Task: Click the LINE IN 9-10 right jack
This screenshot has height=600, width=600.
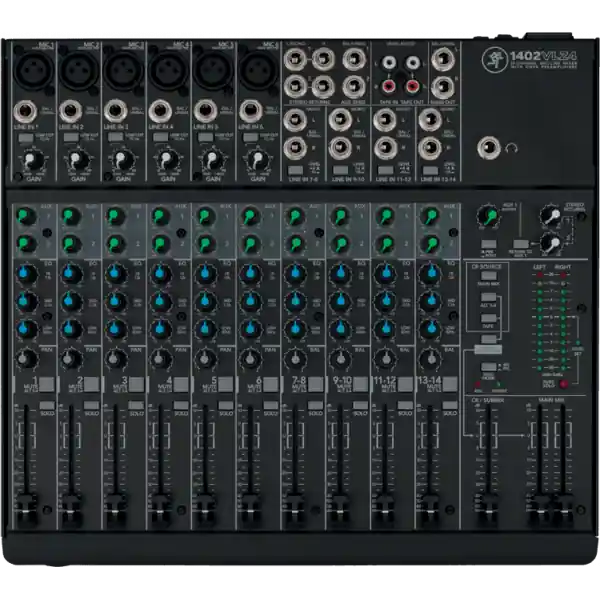Action: [x=340, y=148]
